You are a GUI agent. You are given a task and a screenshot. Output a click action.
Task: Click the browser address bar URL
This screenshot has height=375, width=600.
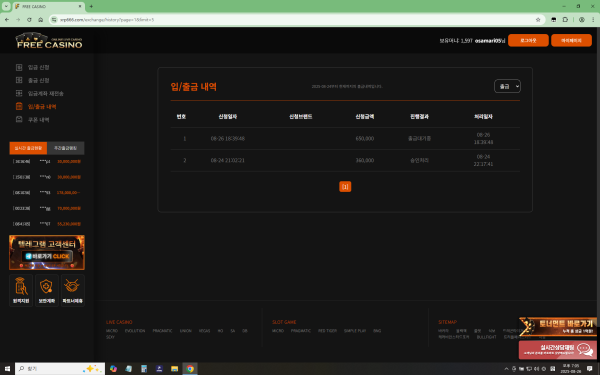tap(107, 20)
